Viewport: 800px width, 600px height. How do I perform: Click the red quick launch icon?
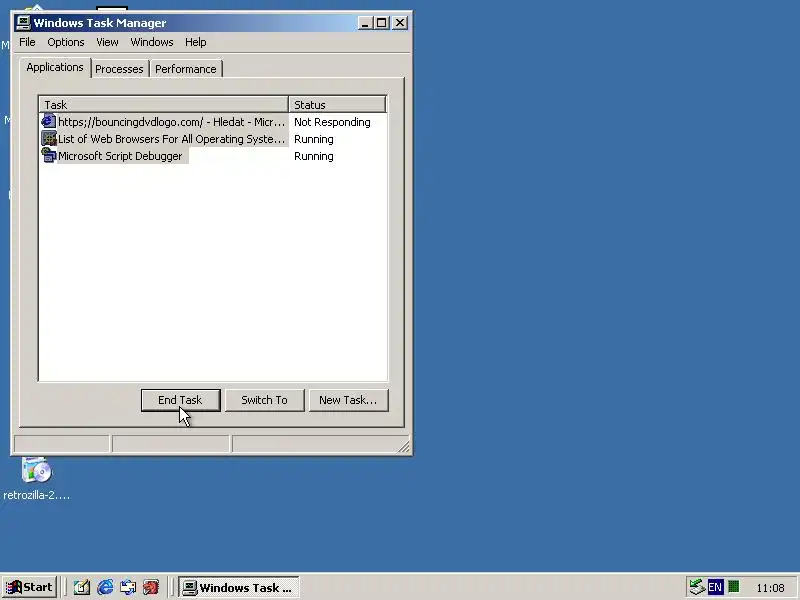(x=151, y=587)
